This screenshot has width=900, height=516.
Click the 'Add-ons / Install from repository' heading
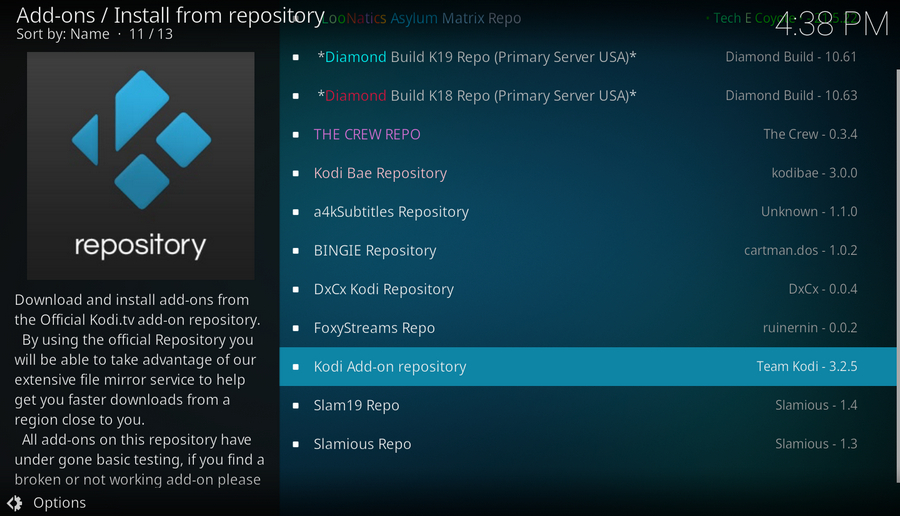click(170, 15)
